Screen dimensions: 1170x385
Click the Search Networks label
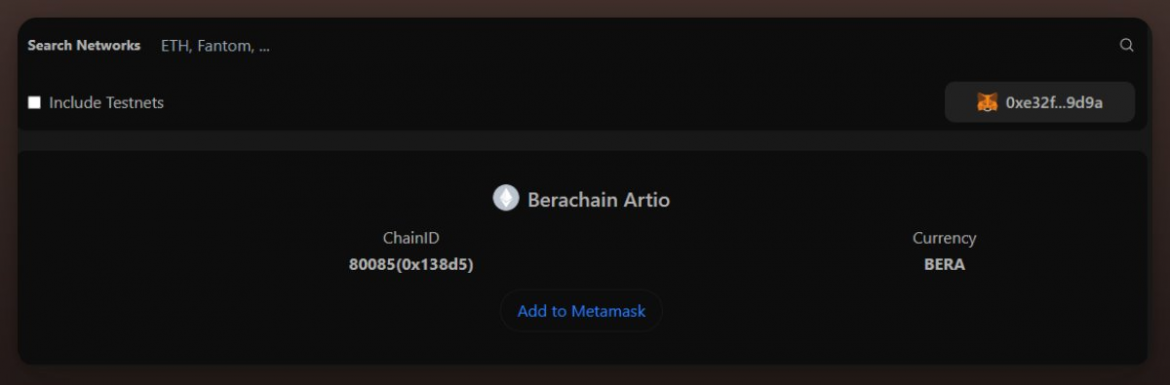[x=84, y=46]
